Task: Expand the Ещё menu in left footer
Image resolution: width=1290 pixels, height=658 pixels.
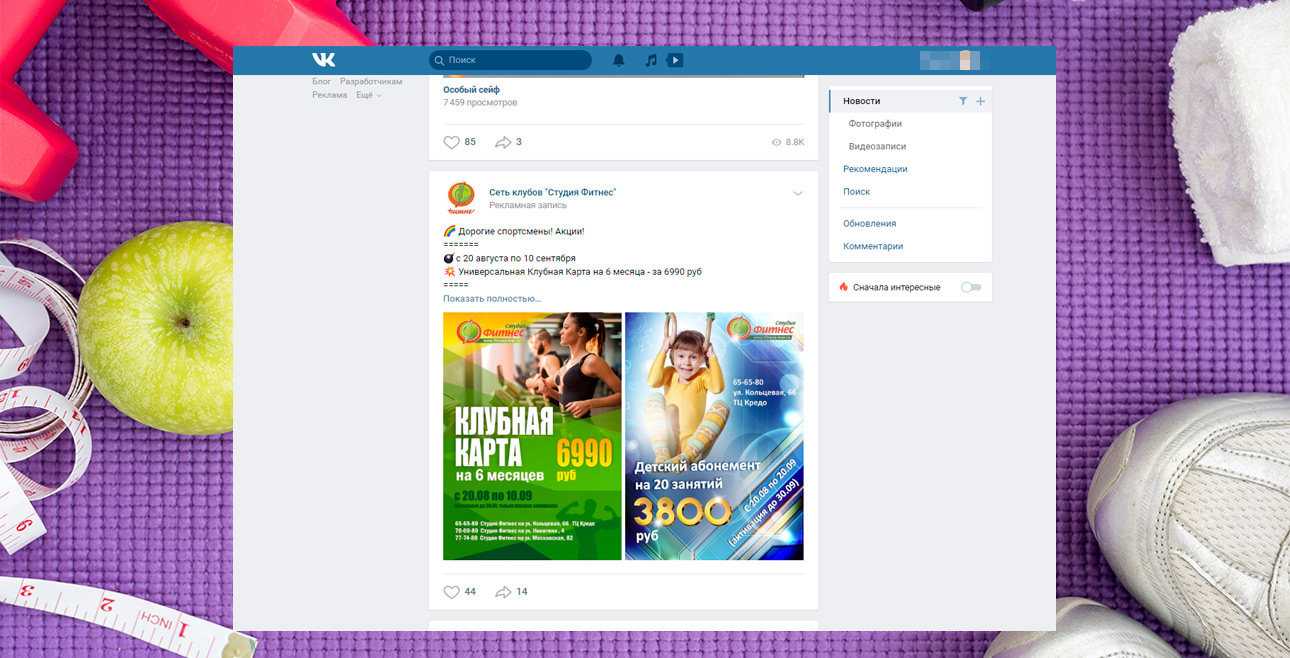Action: coord(368,95)
